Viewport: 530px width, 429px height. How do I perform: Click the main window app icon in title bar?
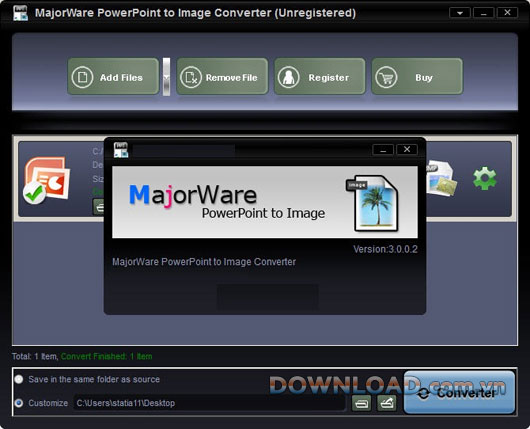point(20,13)
